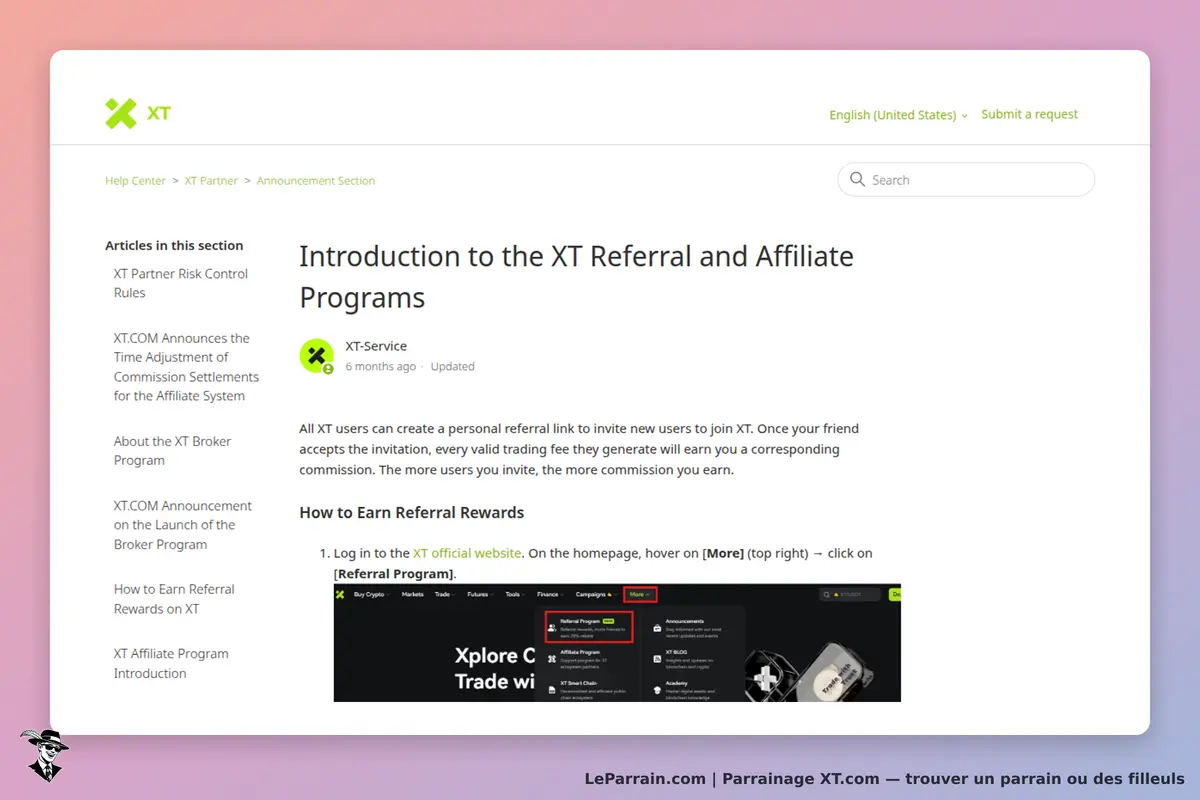
Task: Click the 'How to Earn Referral Rewards' heading
Action: [x=412, y=512]
